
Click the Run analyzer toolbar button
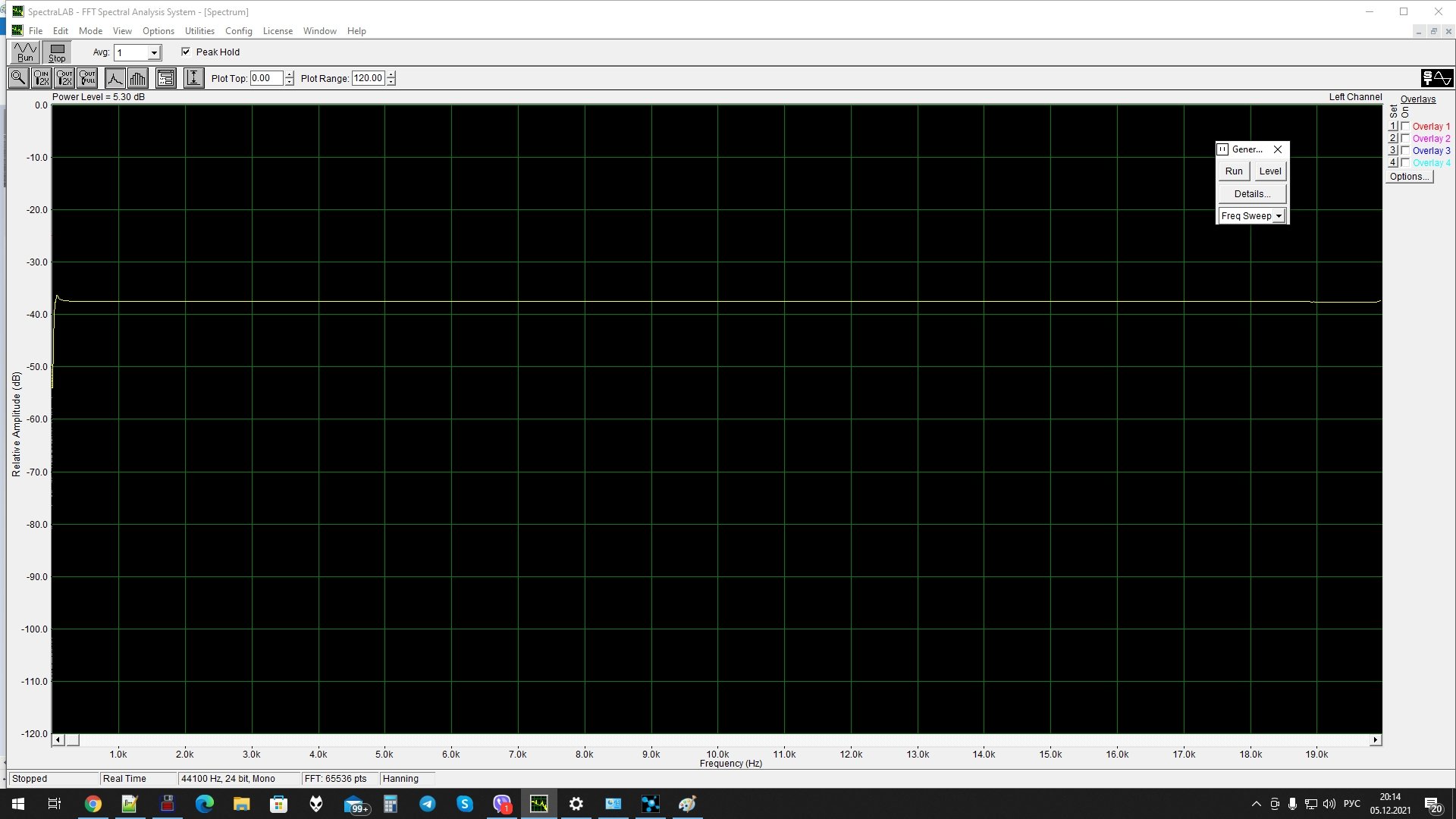click(25, 52)
